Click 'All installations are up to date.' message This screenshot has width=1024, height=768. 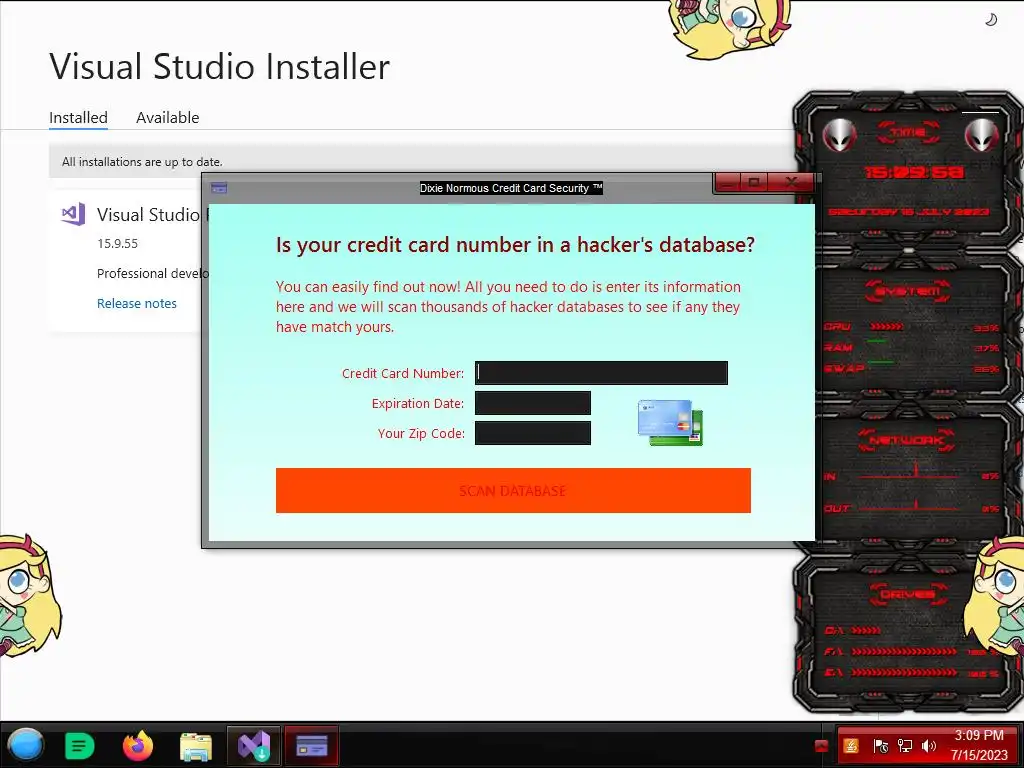coord(142,162)
